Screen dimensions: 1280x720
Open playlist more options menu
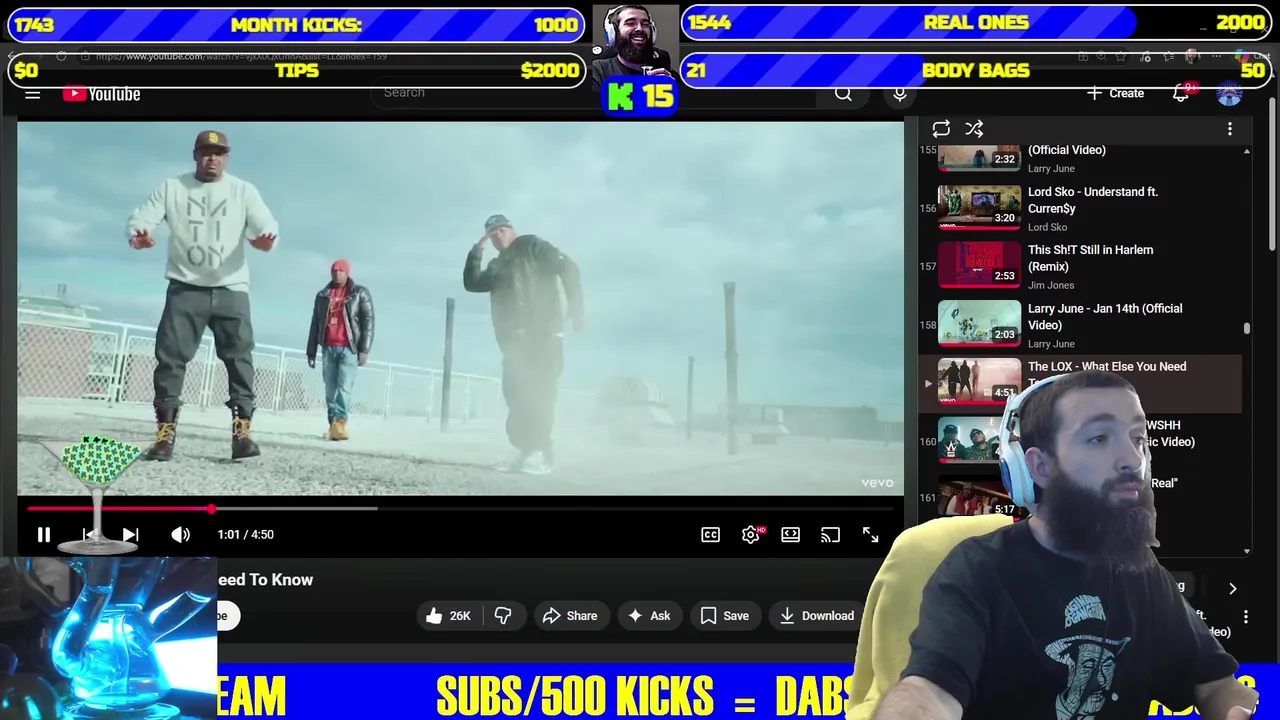[x=1230, y=129]
